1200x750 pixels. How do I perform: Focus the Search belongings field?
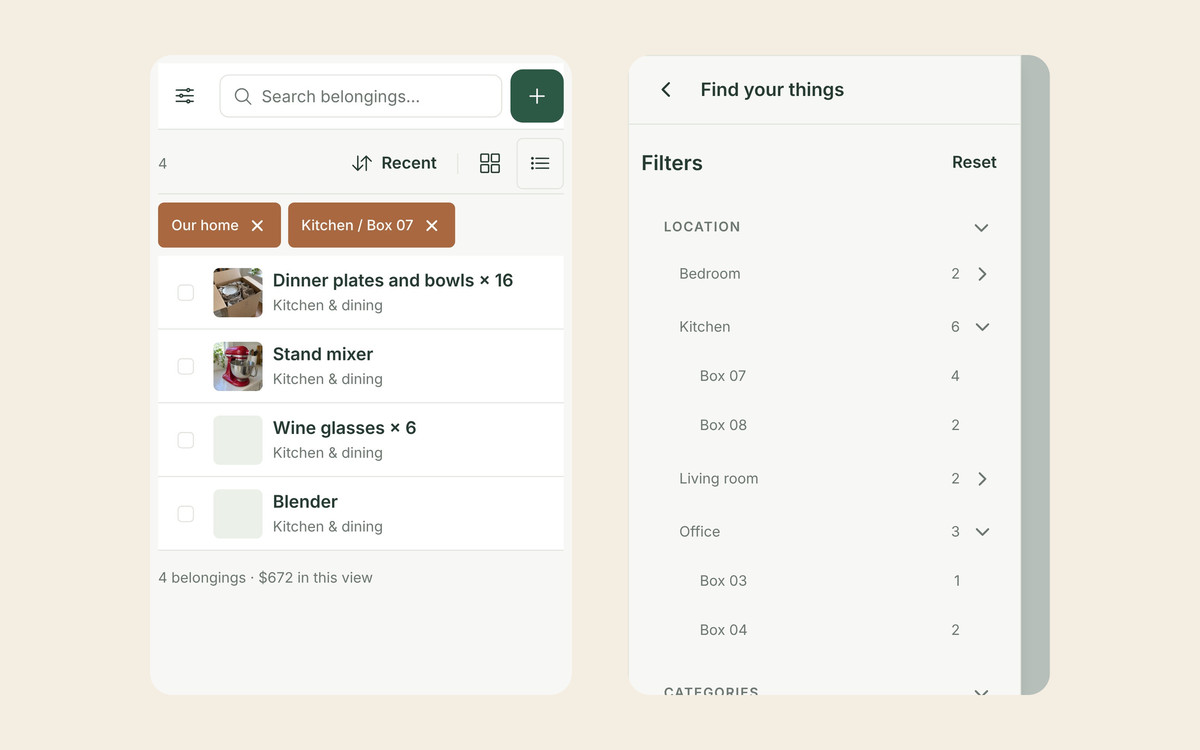pyautogui.click(x=361, y=96)
